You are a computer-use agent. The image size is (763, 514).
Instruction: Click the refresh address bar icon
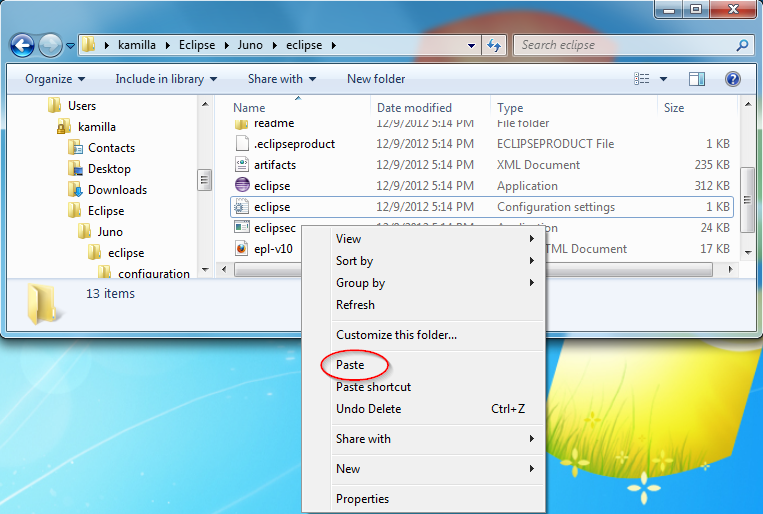[494, 45]
